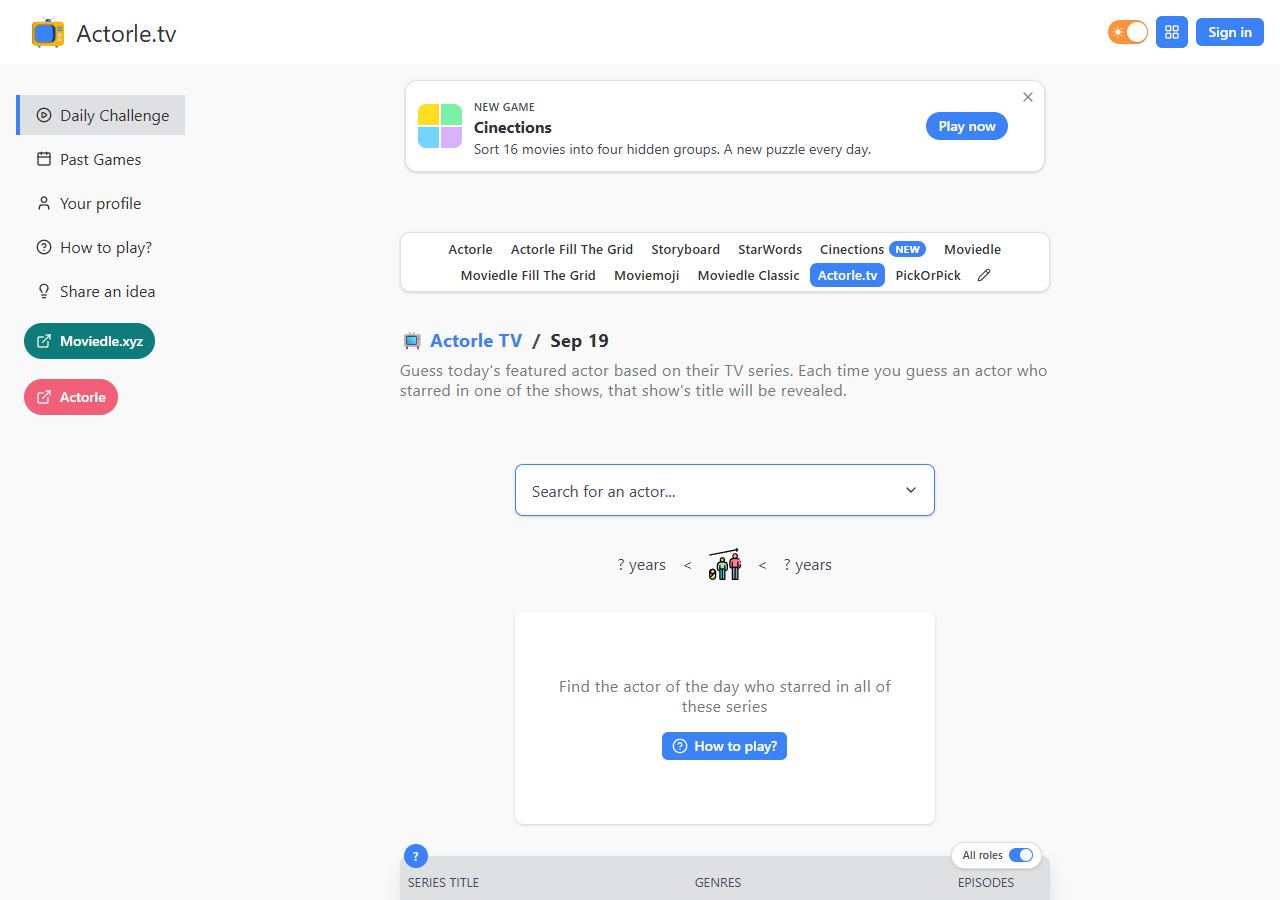Toggle the All roles switch

click(1021, 855)
